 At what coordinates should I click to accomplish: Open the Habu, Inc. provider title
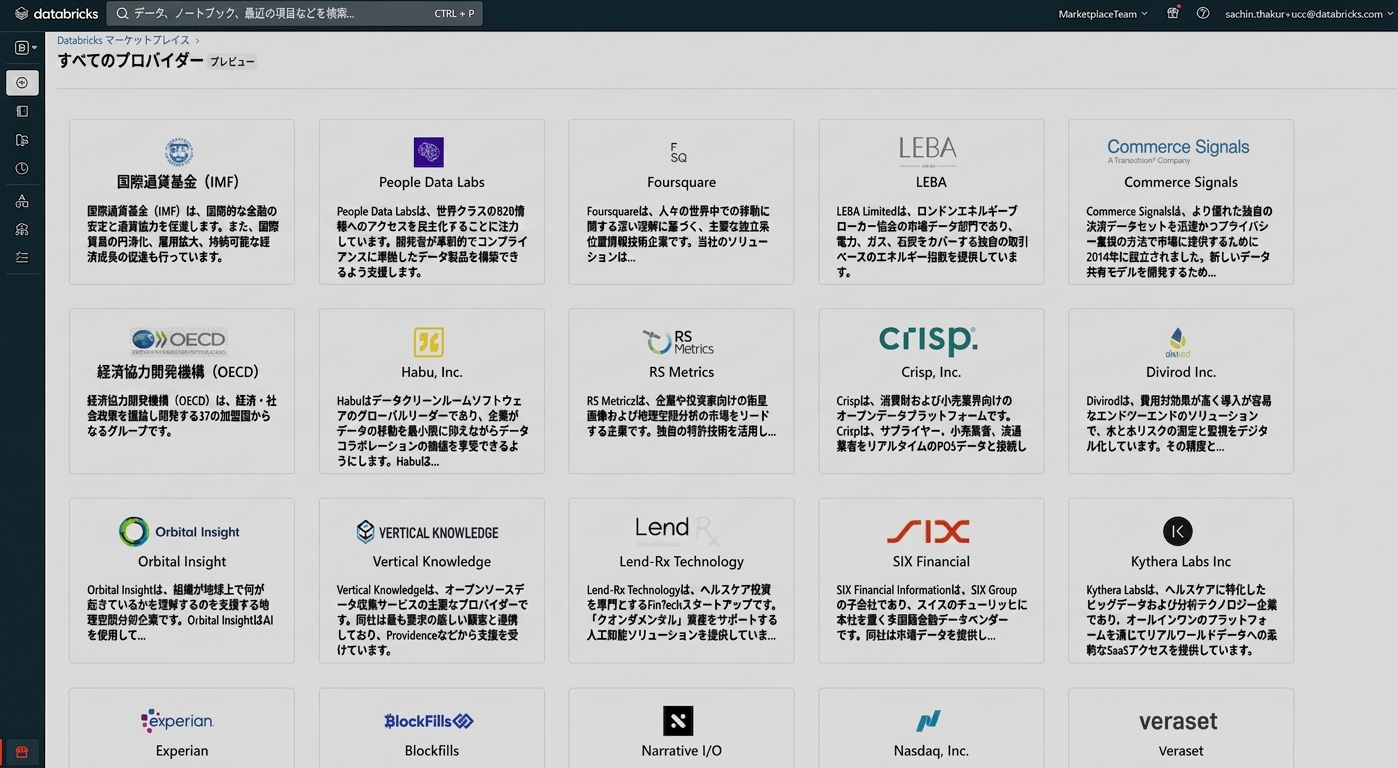pos(432,372)
